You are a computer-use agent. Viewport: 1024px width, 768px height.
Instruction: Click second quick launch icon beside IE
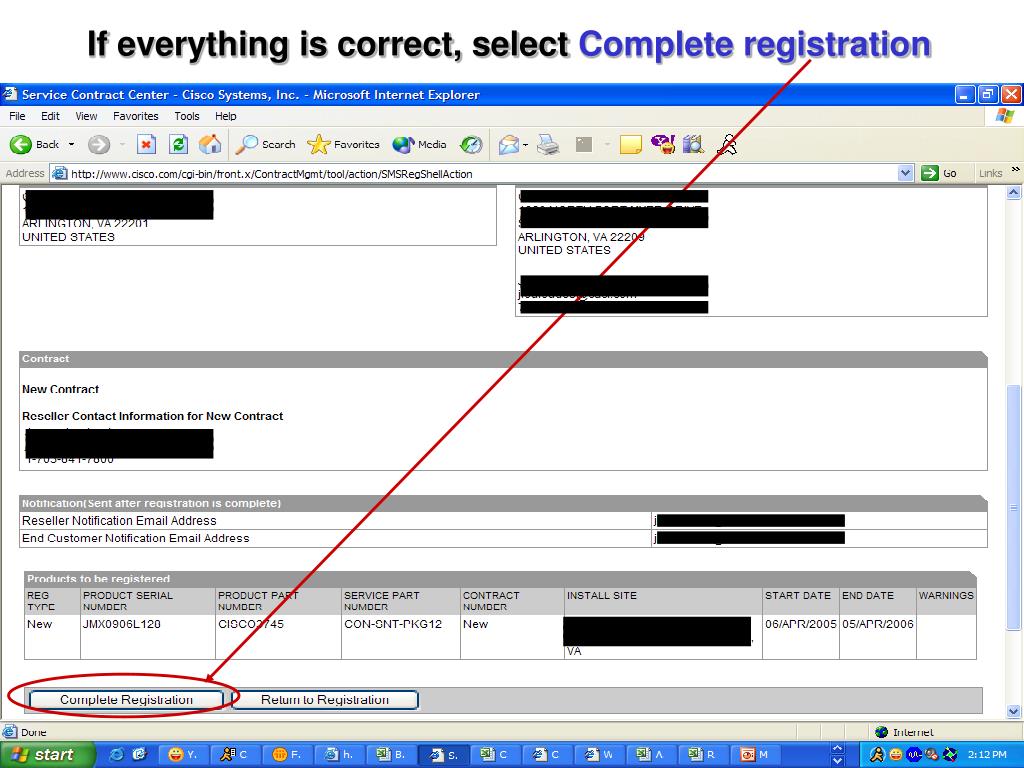point(139,754)
